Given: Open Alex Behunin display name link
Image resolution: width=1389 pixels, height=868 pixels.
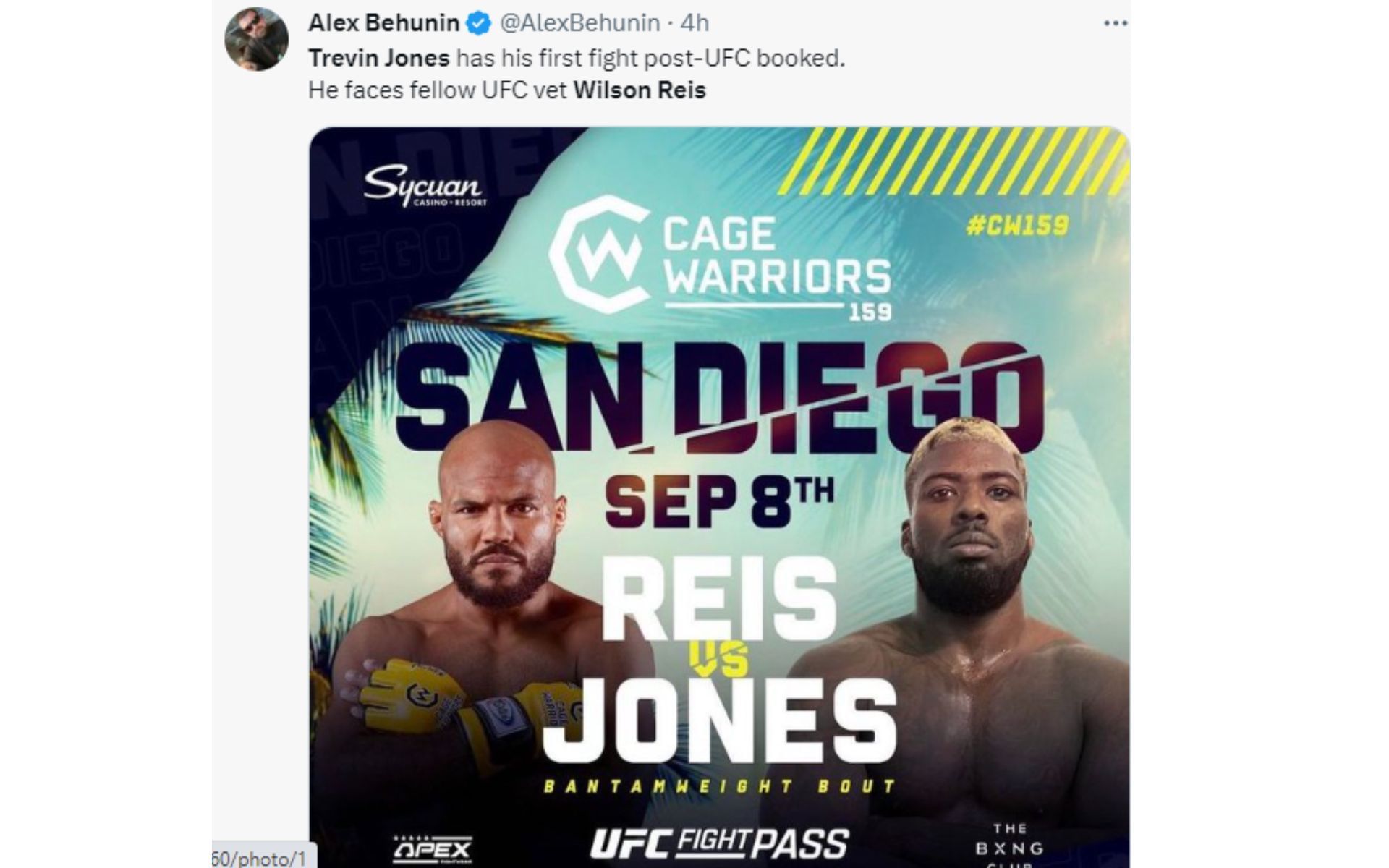Looking at the screenshot, I should point(383,23).
